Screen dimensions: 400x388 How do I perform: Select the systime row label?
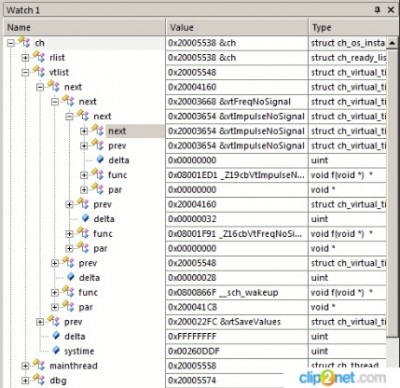[79, 351]
